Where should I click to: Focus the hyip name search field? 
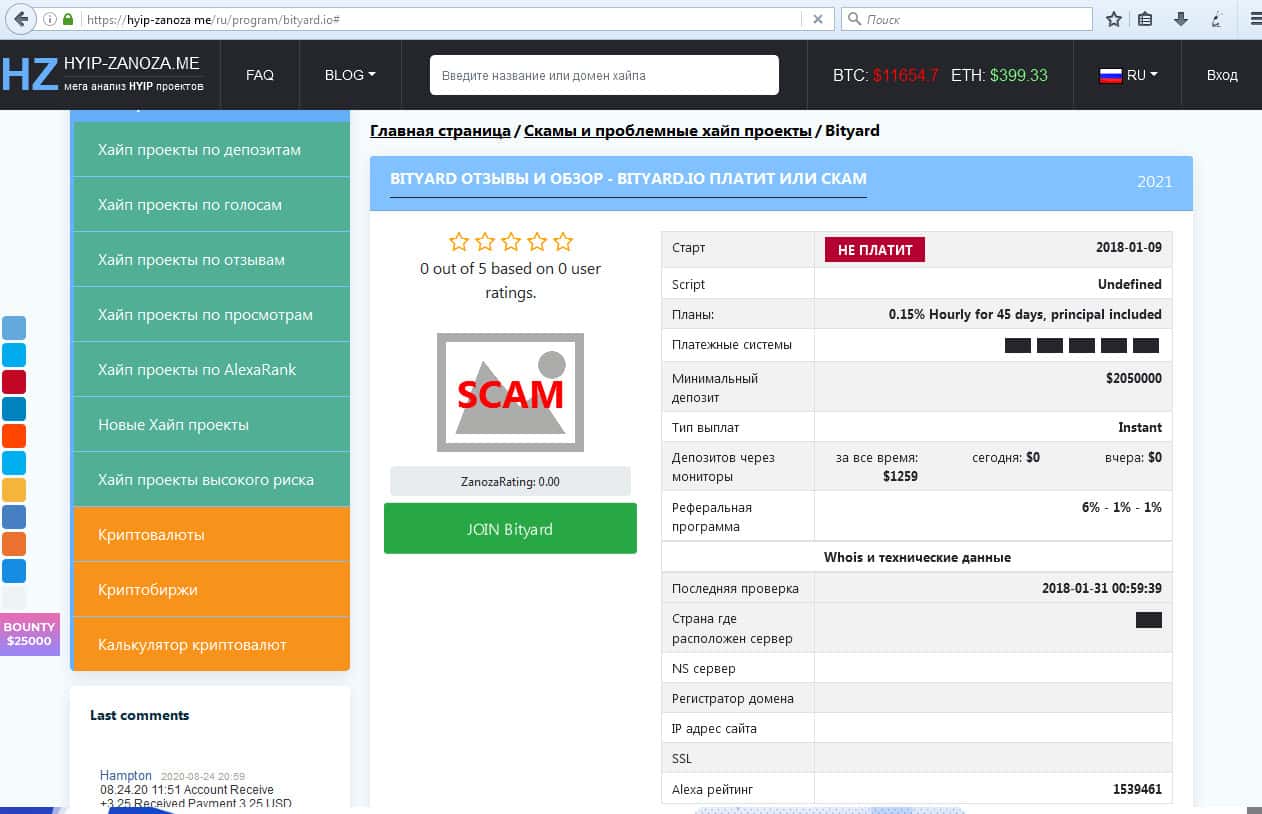coord(604,75)
